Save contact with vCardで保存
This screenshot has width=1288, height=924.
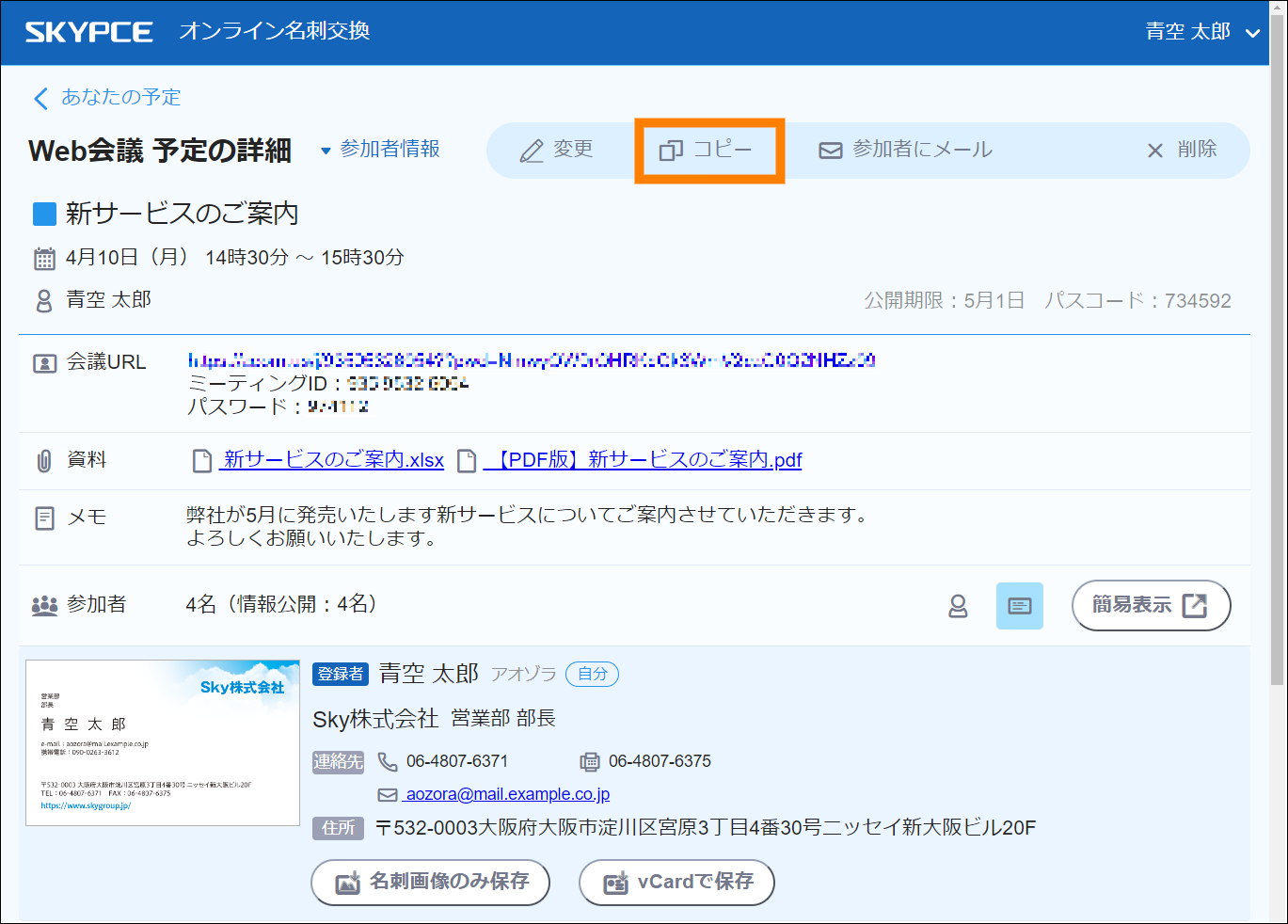click(676, 882)
